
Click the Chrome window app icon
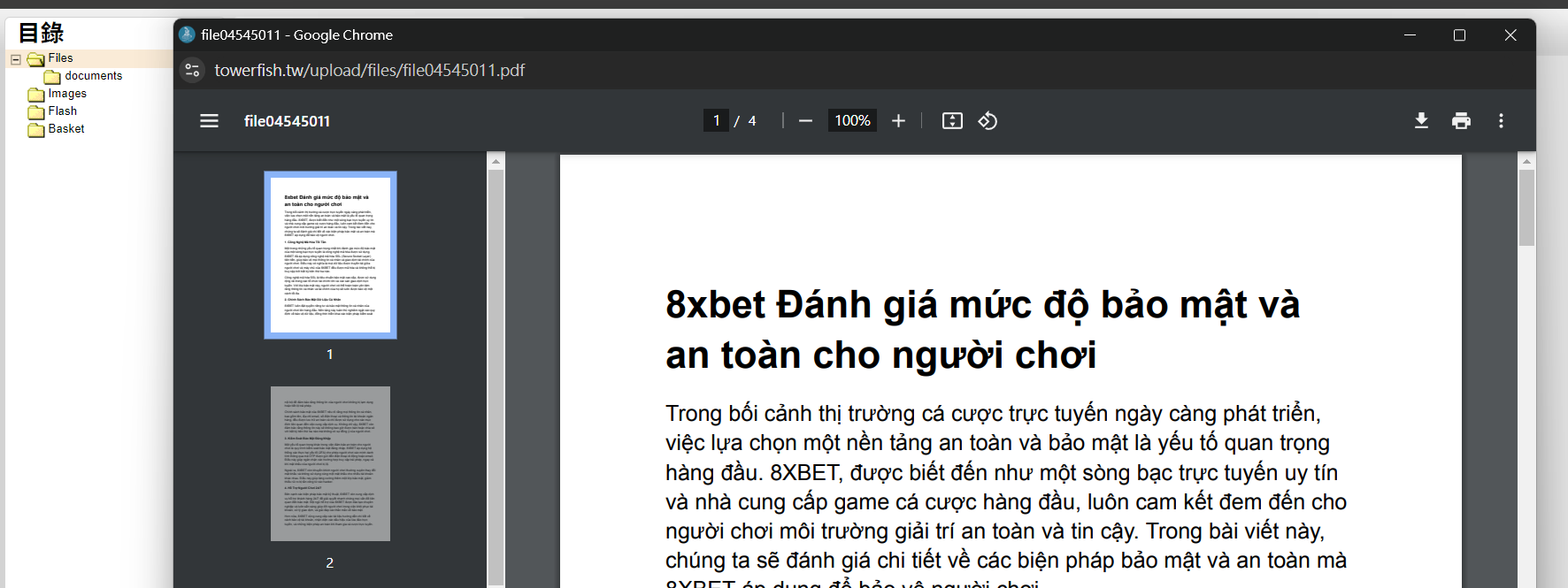[x=187, y=34]
